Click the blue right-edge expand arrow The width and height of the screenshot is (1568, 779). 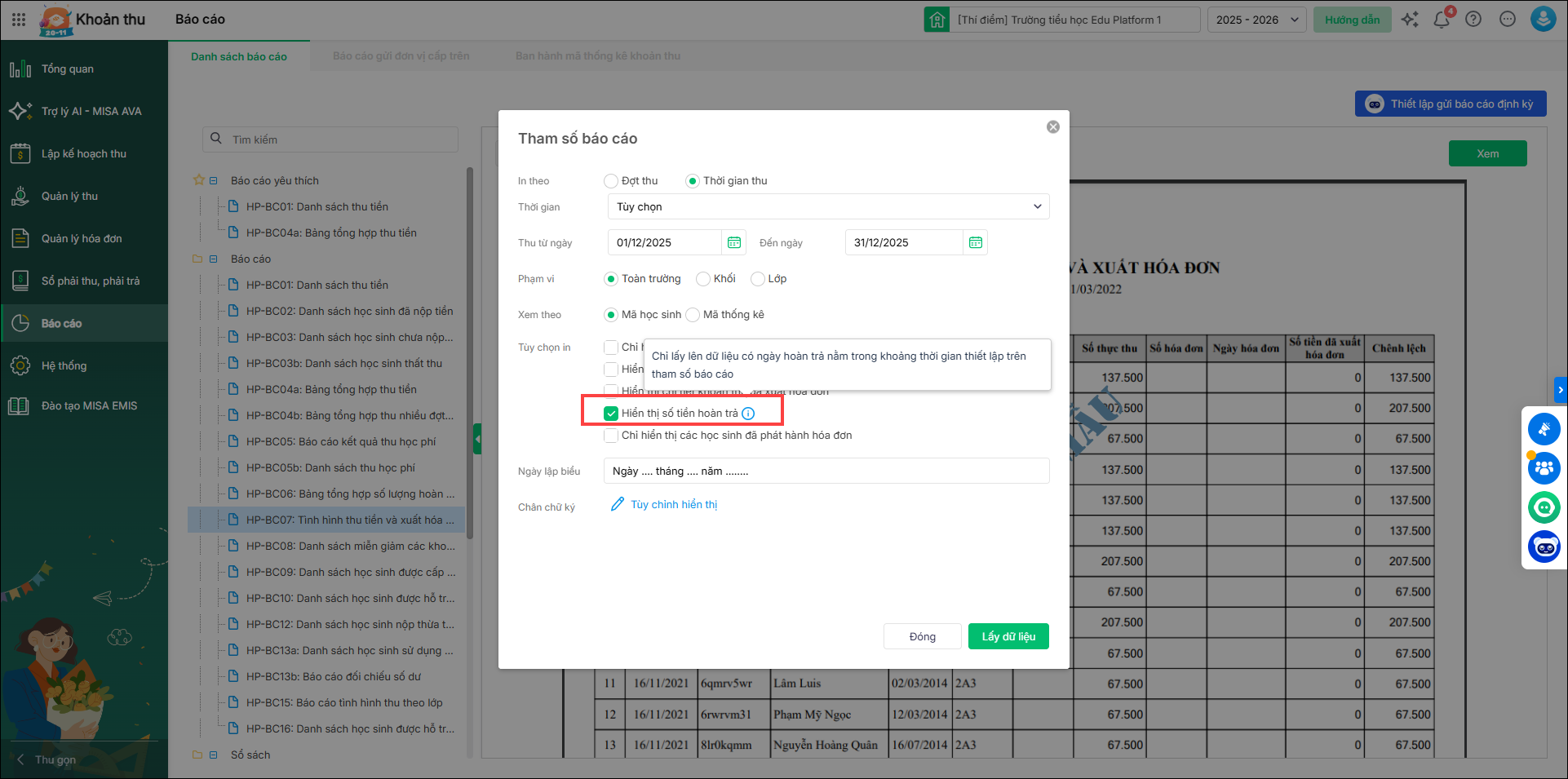click(1561, 390)
